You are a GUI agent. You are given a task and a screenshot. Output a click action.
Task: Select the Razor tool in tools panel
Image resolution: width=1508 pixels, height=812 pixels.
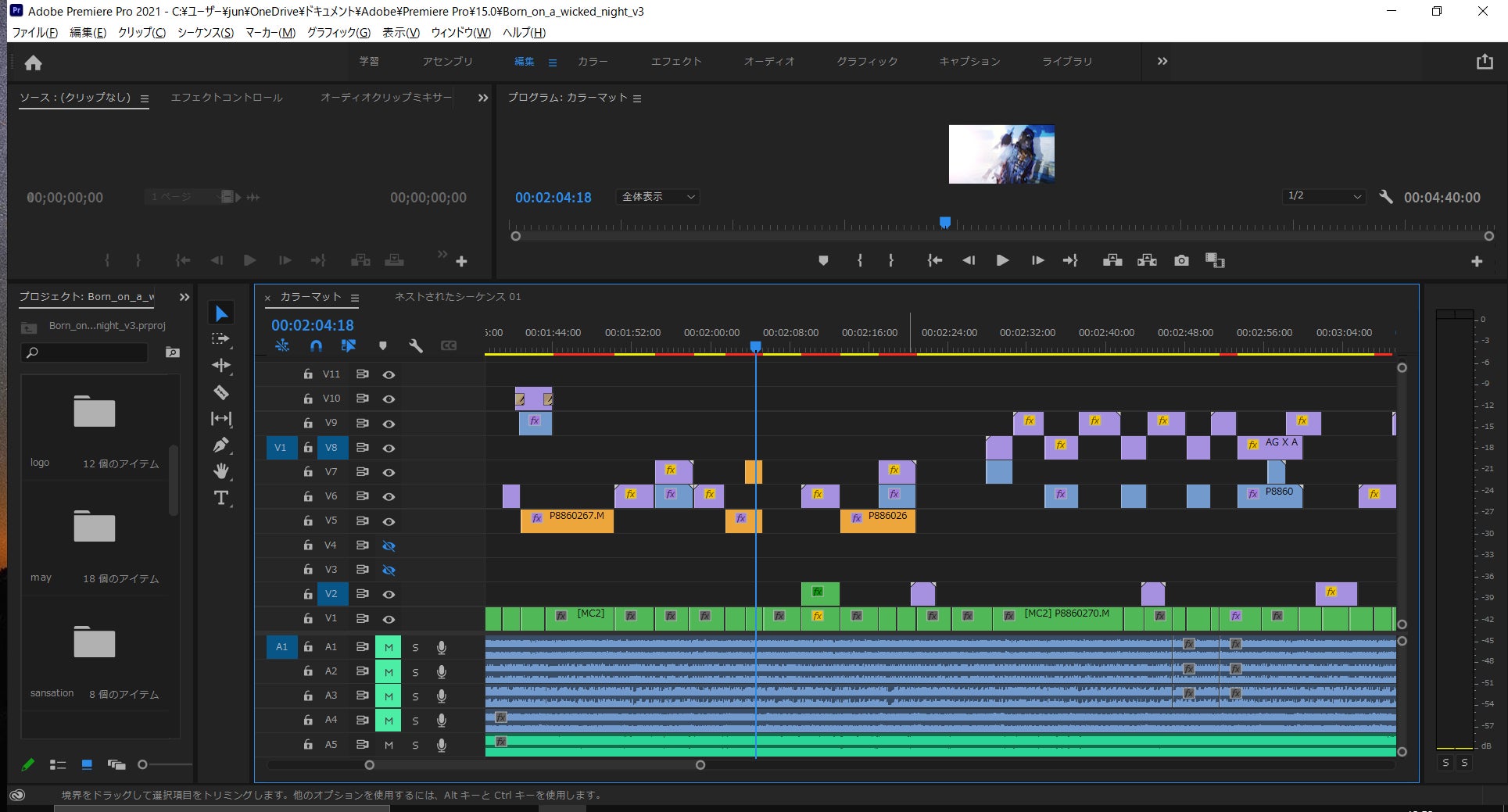221,392
